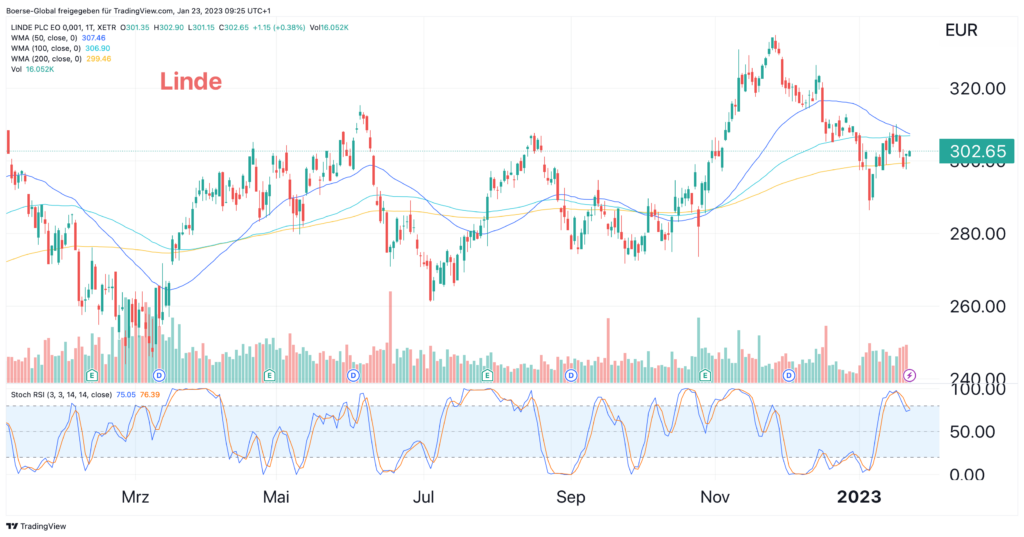The height and width of the screenshot is (537, 1024).
Task: Click the current price label 302.65
Action: pos(976,152)
